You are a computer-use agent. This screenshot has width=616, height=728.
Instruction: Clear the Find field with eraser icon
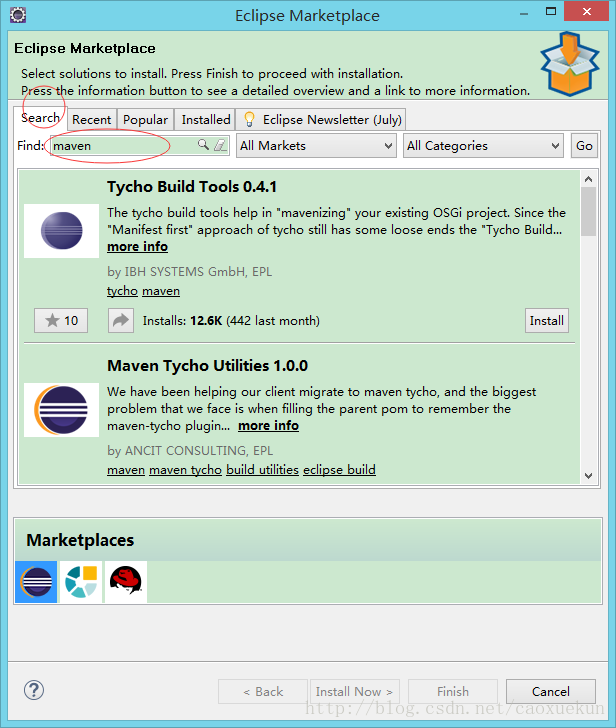click(220, 145)
